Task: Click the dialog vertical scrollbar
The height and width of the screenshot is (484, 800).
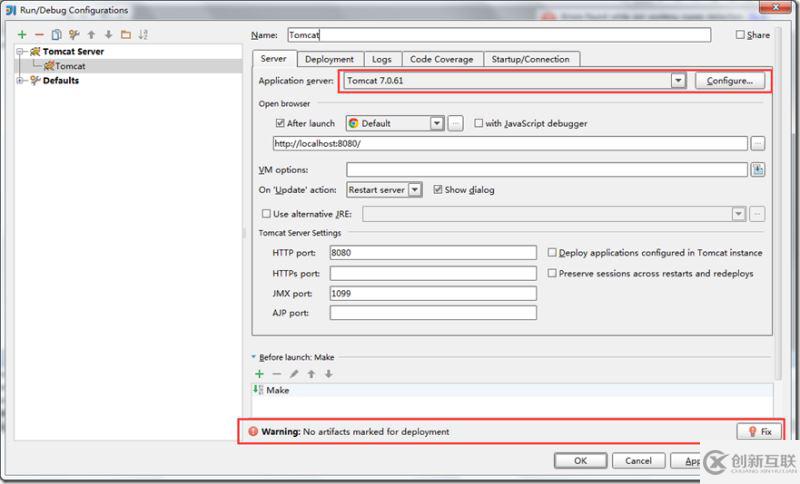Action: [x=779, y=204]
